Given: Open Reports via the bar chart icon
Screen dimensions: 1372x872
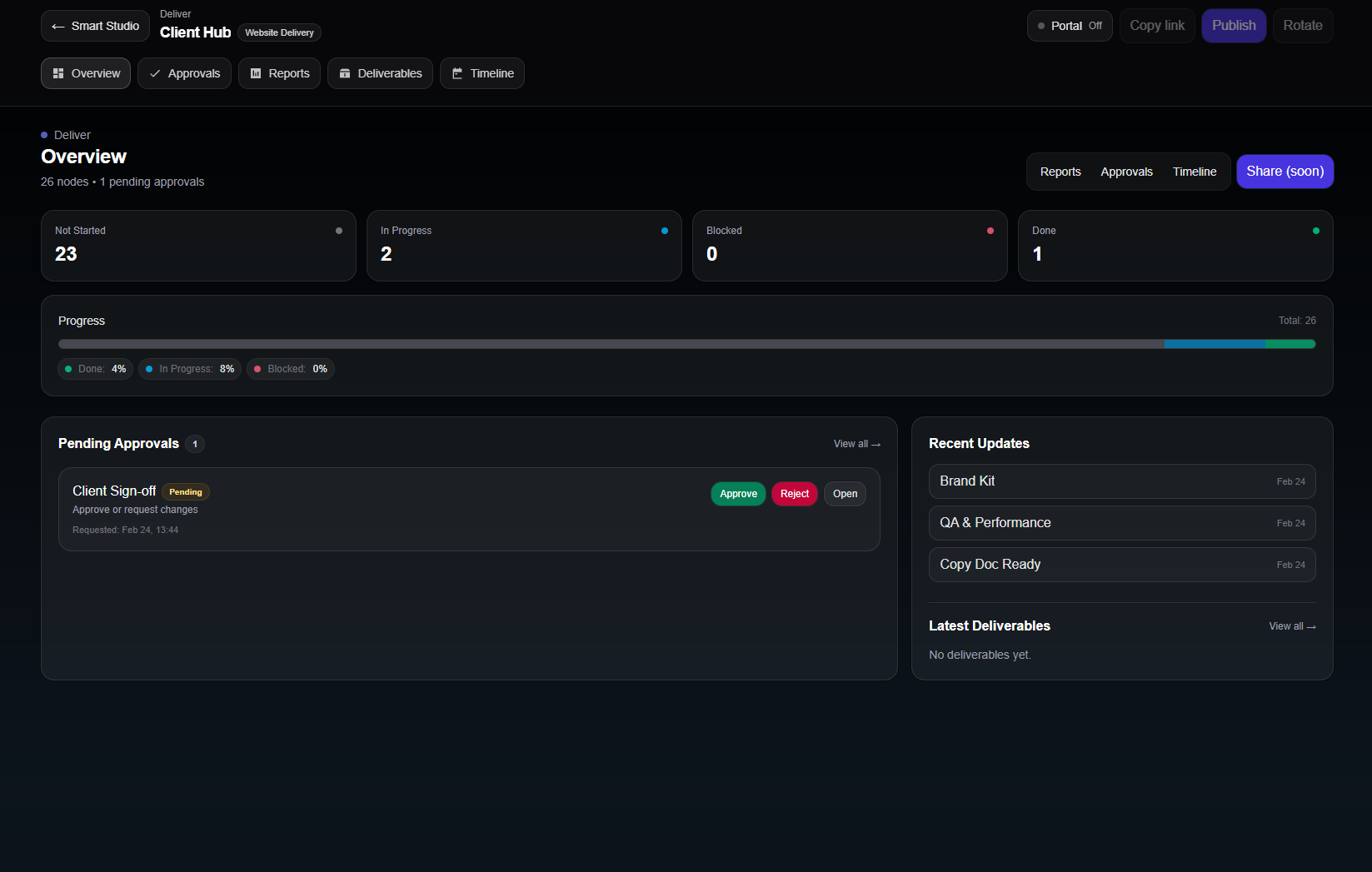Looking at the screenshot, I should pos(255,73).
